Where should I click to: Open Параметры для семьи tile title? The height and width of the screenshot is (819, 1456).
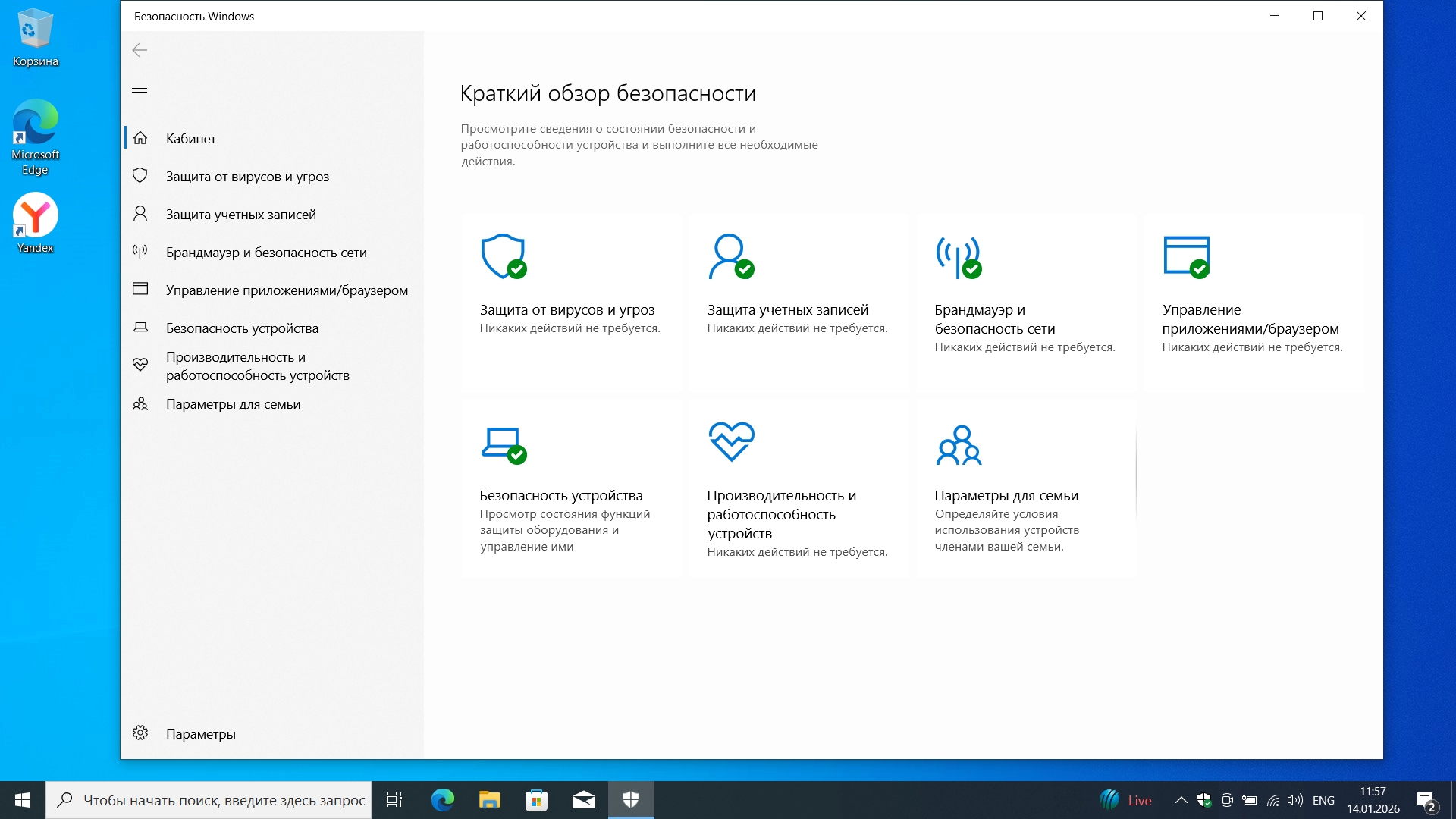tap(1006, 496)
